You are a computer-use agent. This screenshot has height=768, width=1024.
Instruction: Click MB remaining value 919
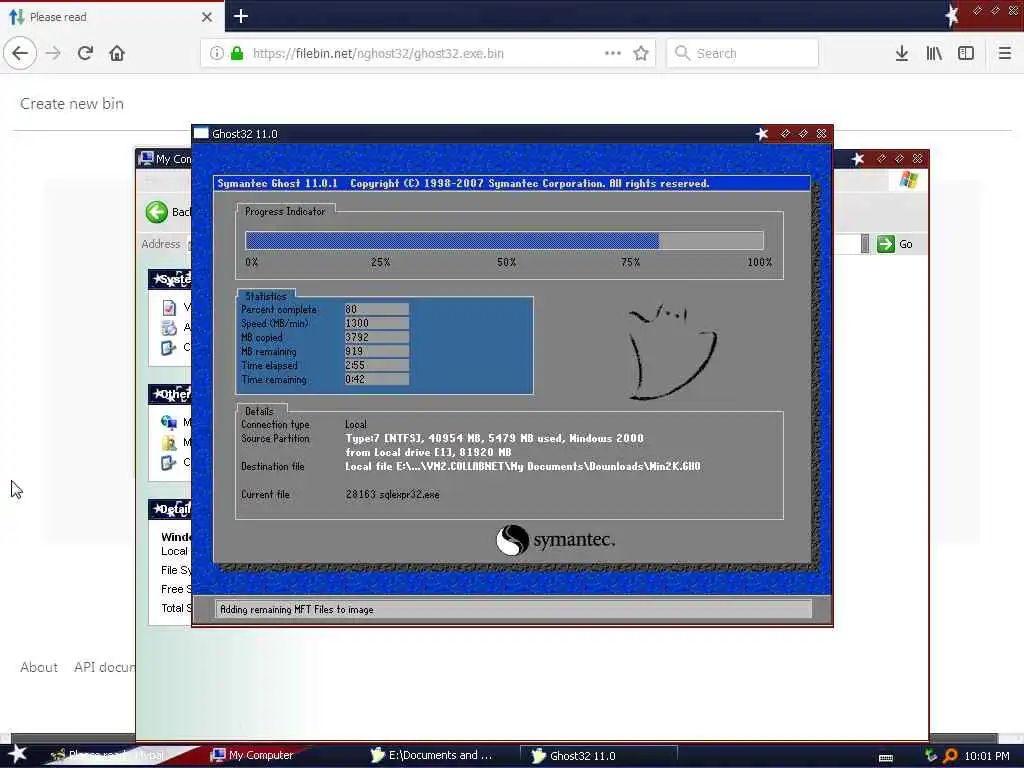376,351
